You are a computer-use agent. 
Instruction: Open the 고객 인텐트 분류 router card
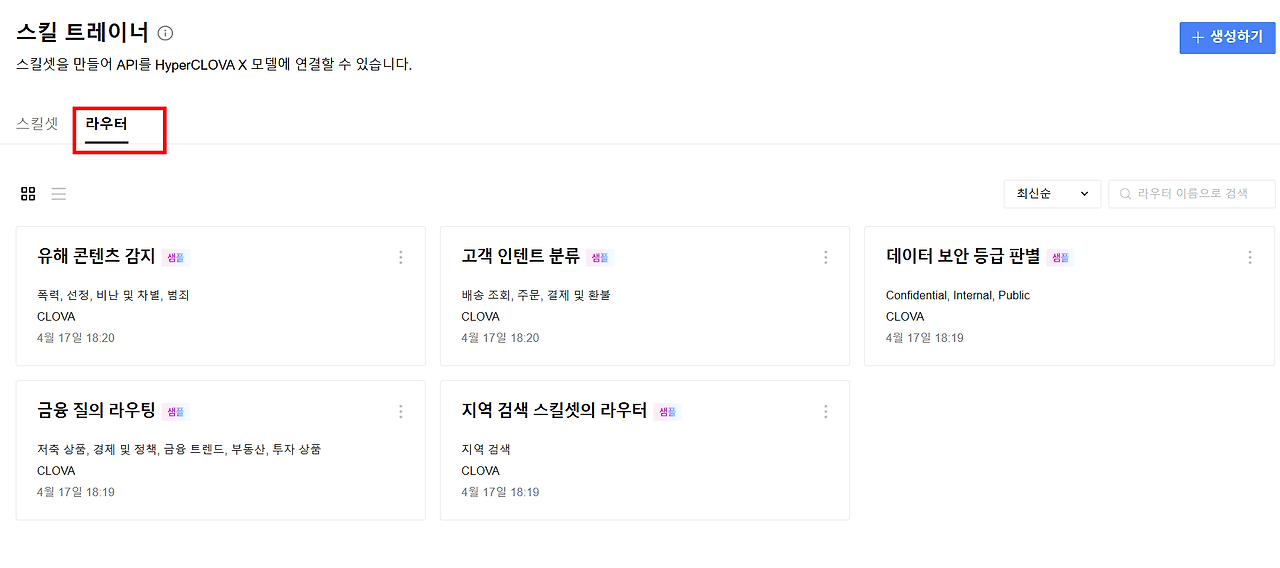[x=645, y=296]
